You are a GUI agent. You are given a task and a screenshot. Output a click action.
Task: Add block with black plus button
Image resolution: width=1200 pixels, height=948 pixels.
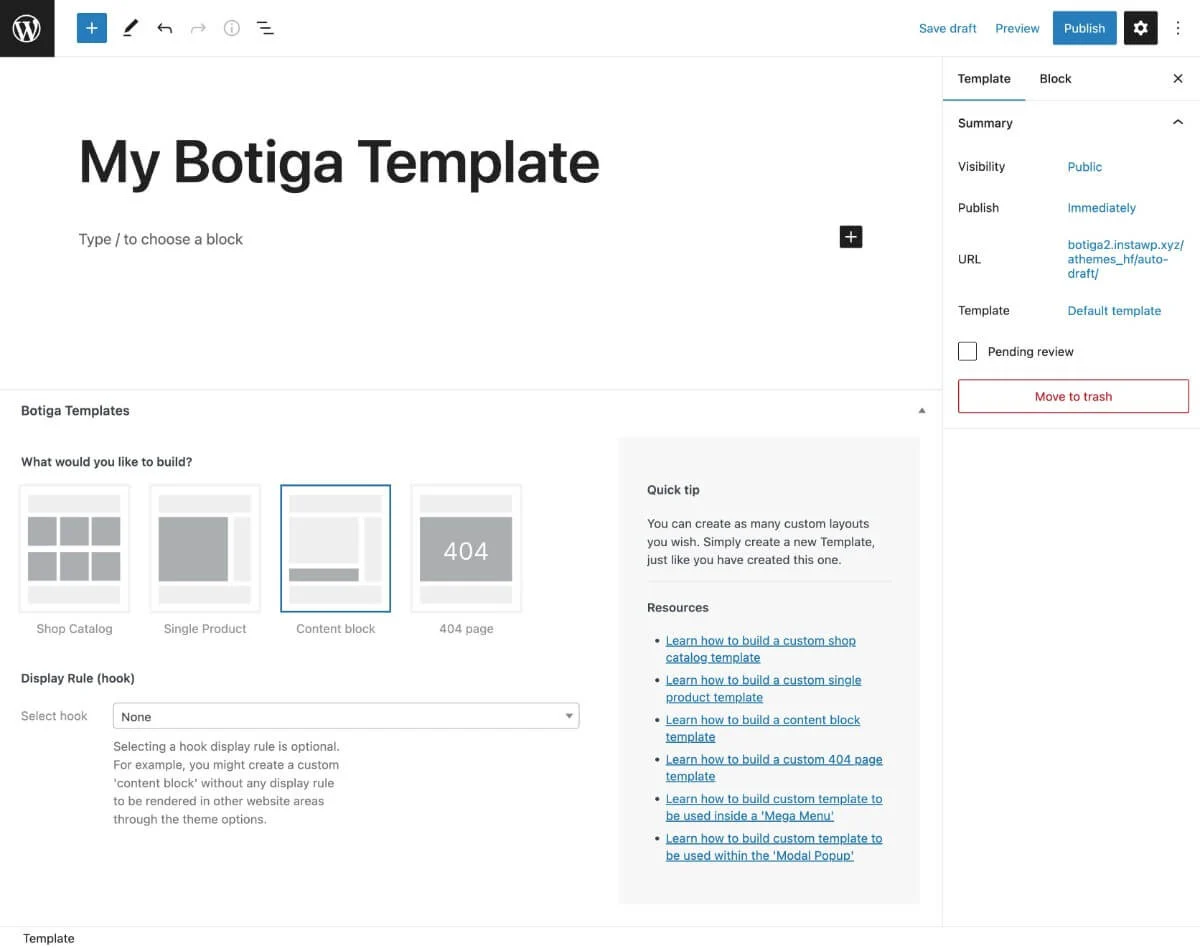pos(850,237)
